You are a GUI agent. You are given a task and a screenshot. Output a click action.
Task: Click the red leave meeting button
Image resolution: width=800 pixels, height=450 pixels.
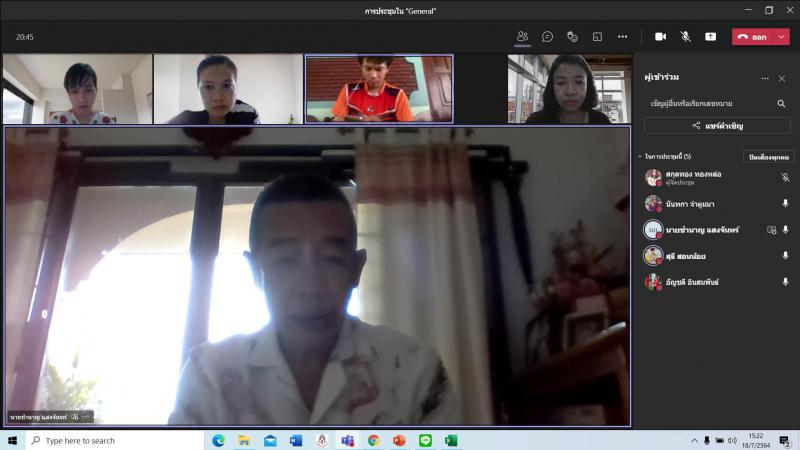754,37
